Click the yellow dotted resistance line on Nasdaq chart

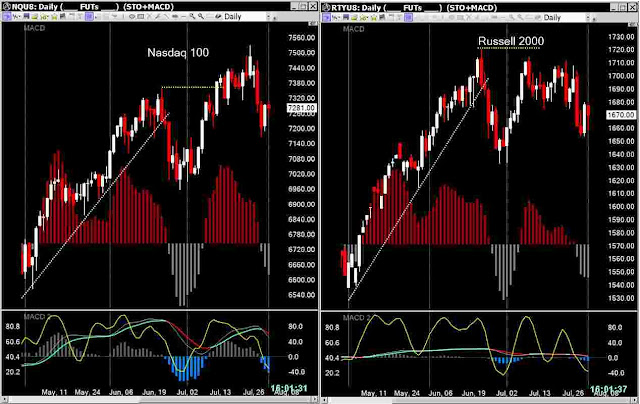coord(192,87)
